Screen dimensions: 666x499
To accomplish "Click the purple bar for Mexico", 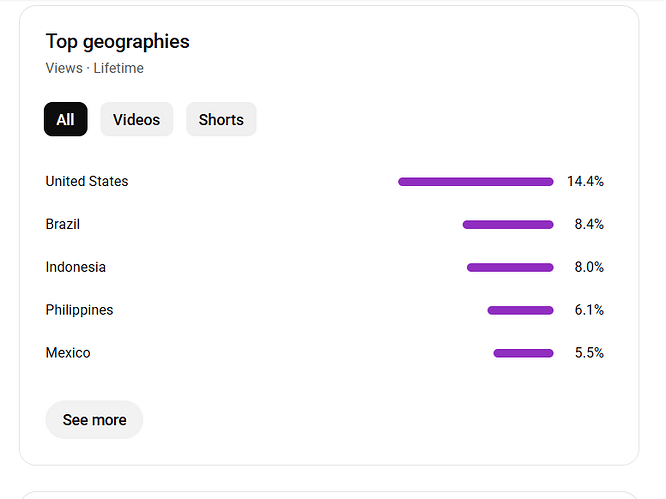I will pyautogui.click(x=523, y=353).
